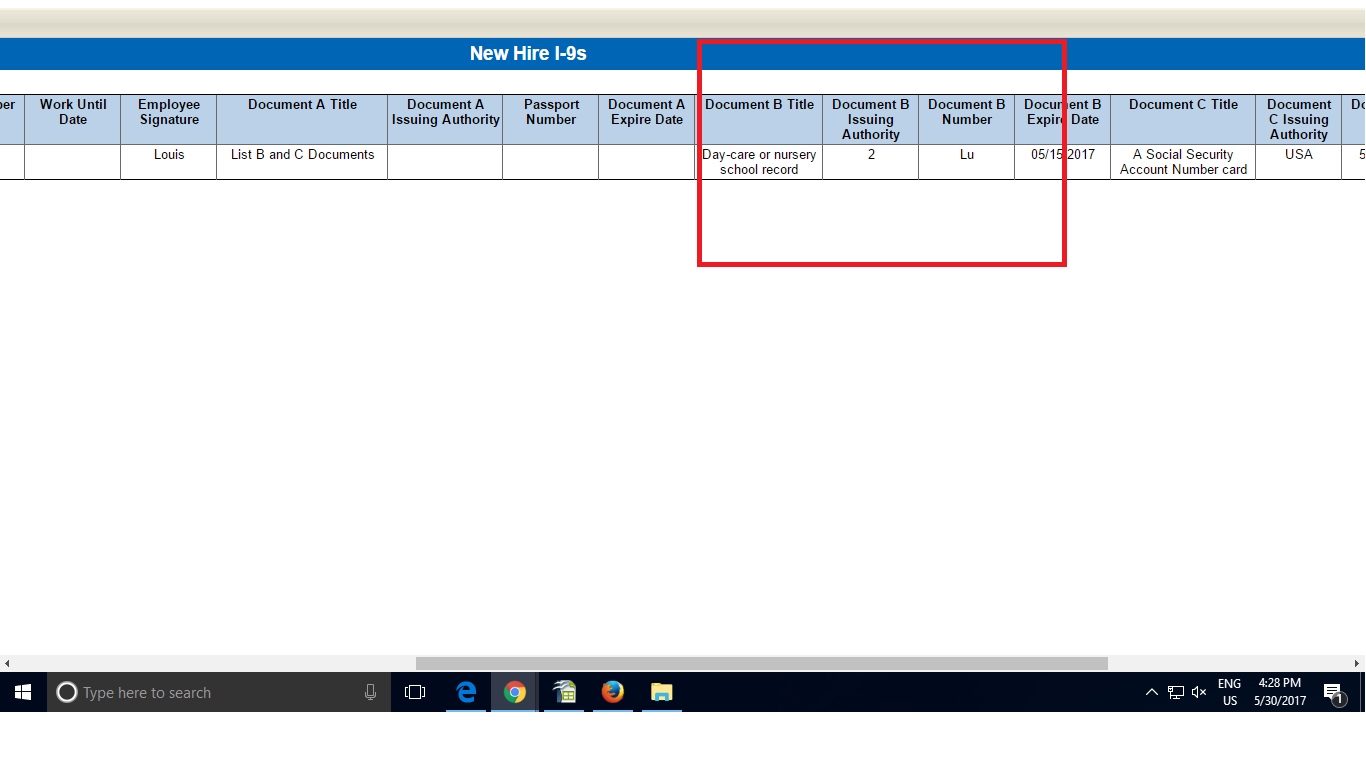Image resolution: width=1366 pixels, height=768 pixels.
Task: Click the Document A Title column header
Action: (x=302, y=105)
